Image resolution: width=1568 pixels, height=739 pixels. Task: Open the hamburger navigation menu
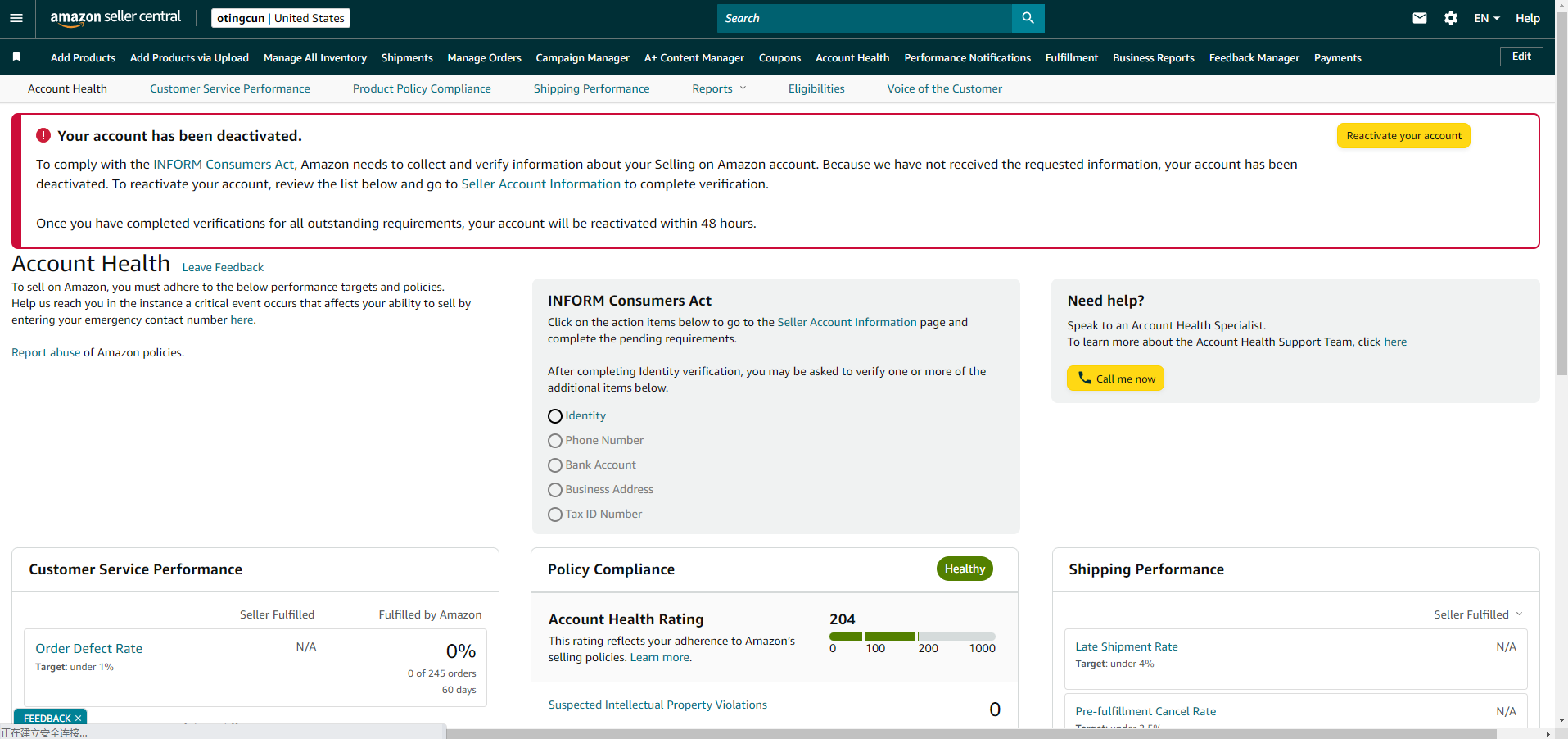pyautogui.click(x=16, y=18)
